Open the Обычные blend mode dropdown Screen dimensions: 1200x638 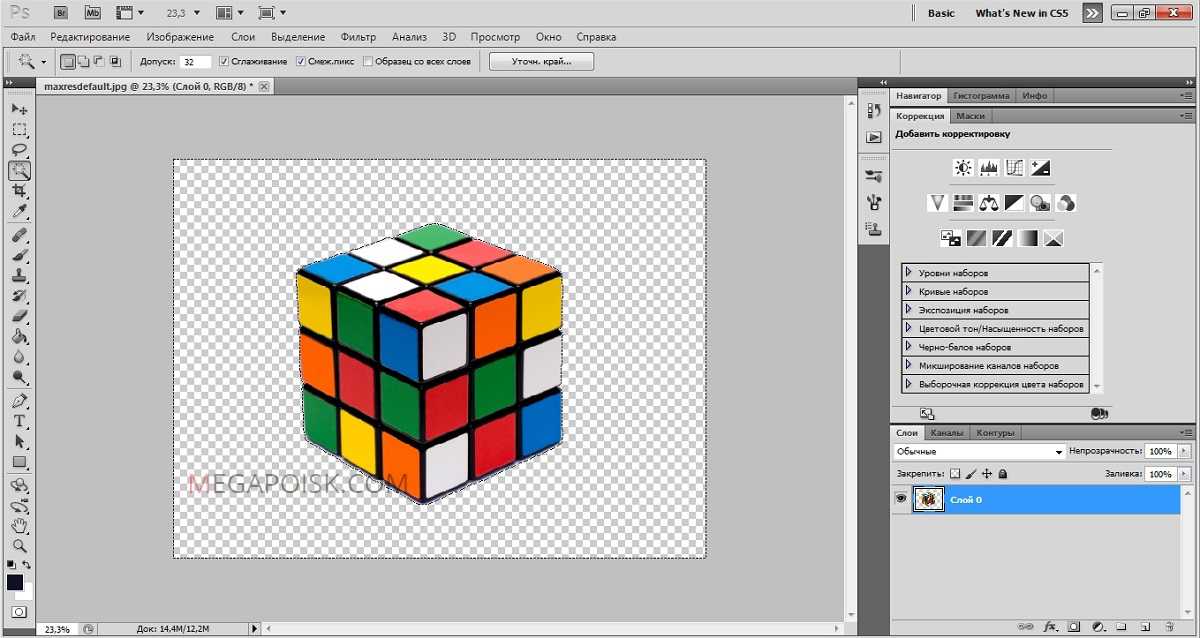pos(979,452)
